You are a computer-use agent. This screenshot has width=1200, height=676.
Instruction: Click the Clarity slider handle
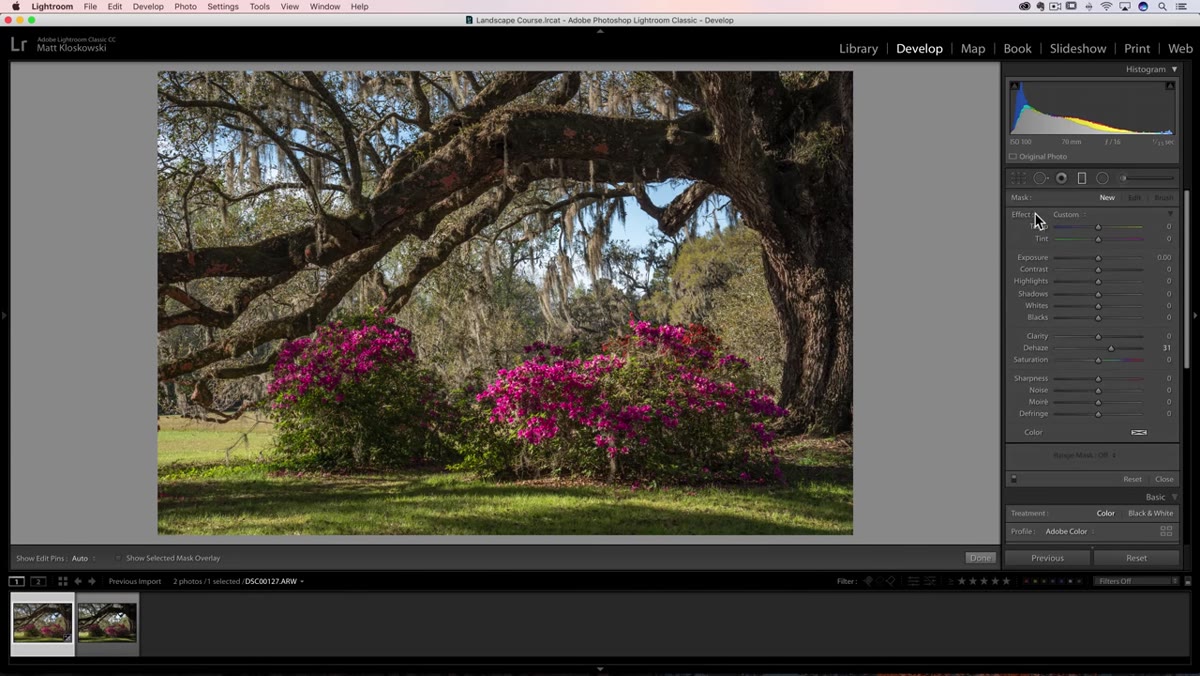pyautogui.click(x=1098, y=336)
